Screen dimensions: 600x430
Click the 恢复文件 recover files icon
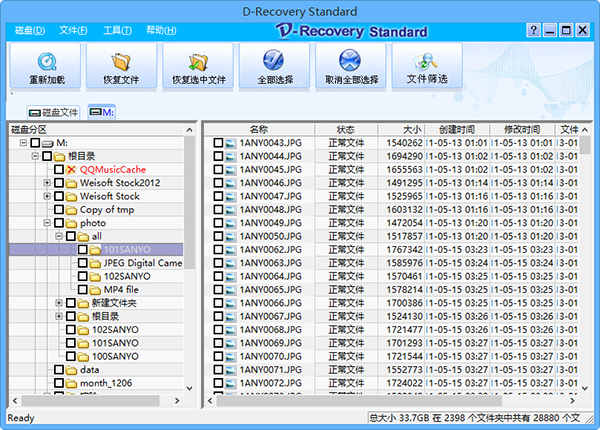click(121, 62)
